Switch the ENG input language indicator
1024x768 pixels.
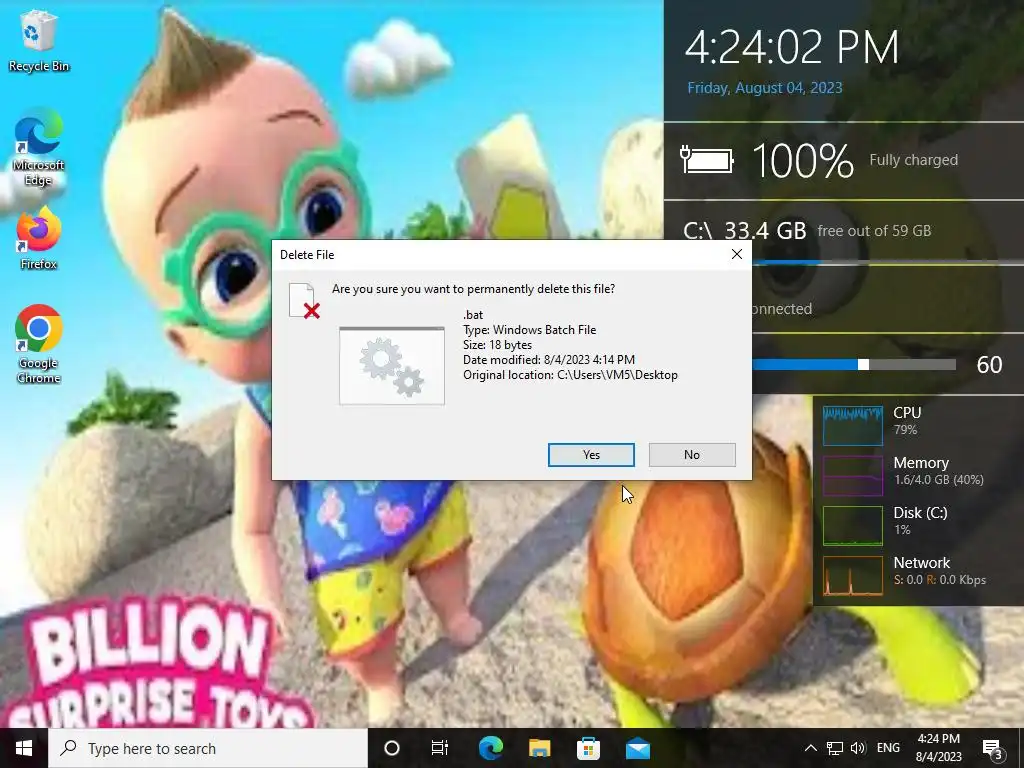pos(888,748)
